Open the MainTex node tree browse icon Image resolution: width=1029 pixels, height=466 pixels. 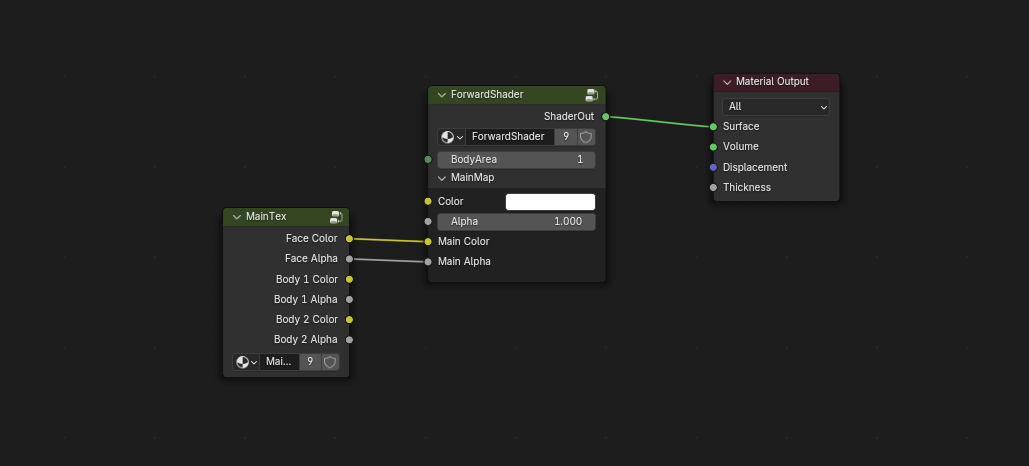point(246,362)
